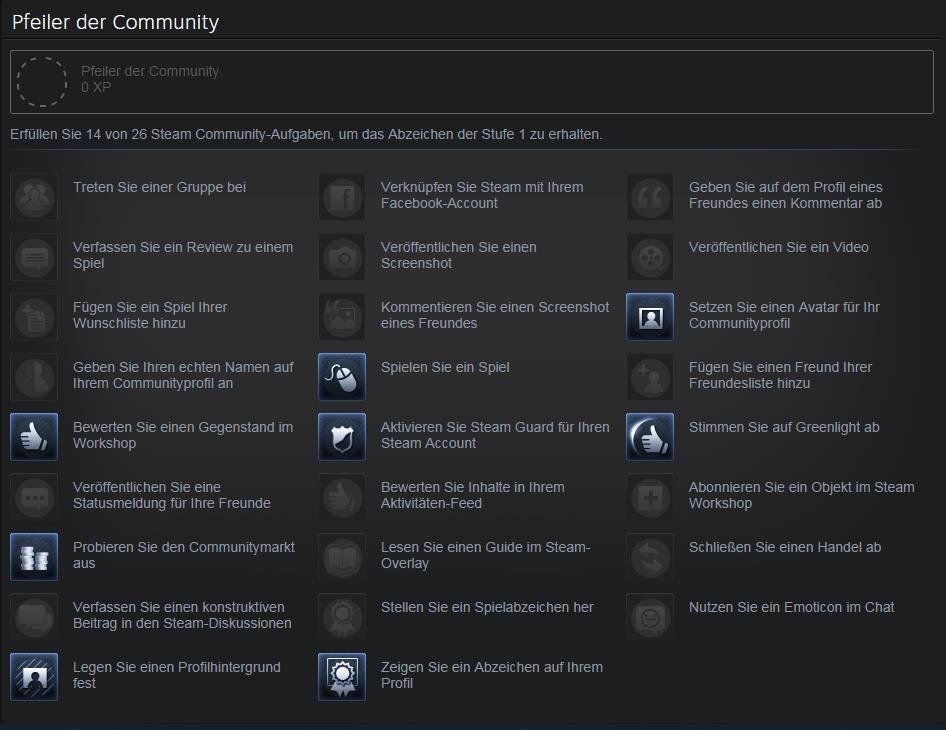The image size is (946, 730).
Task: Click the quotation mark comment icon
Action: (x=650, y=197)
